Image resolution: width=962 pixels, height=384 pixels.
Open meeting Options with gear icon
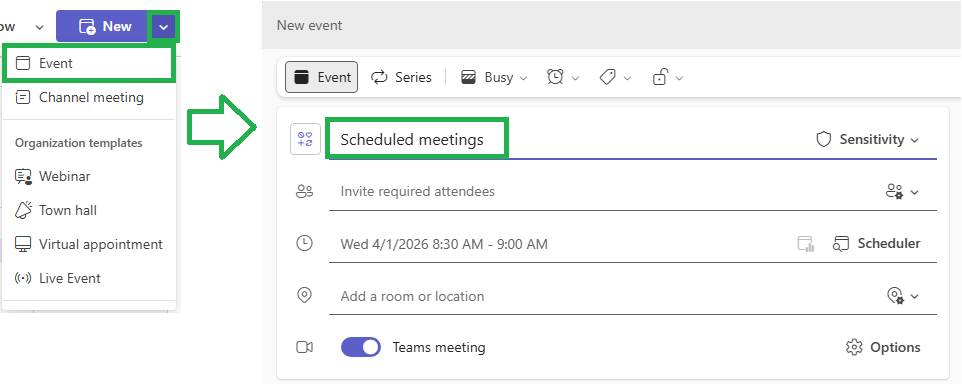pos(883,347)
